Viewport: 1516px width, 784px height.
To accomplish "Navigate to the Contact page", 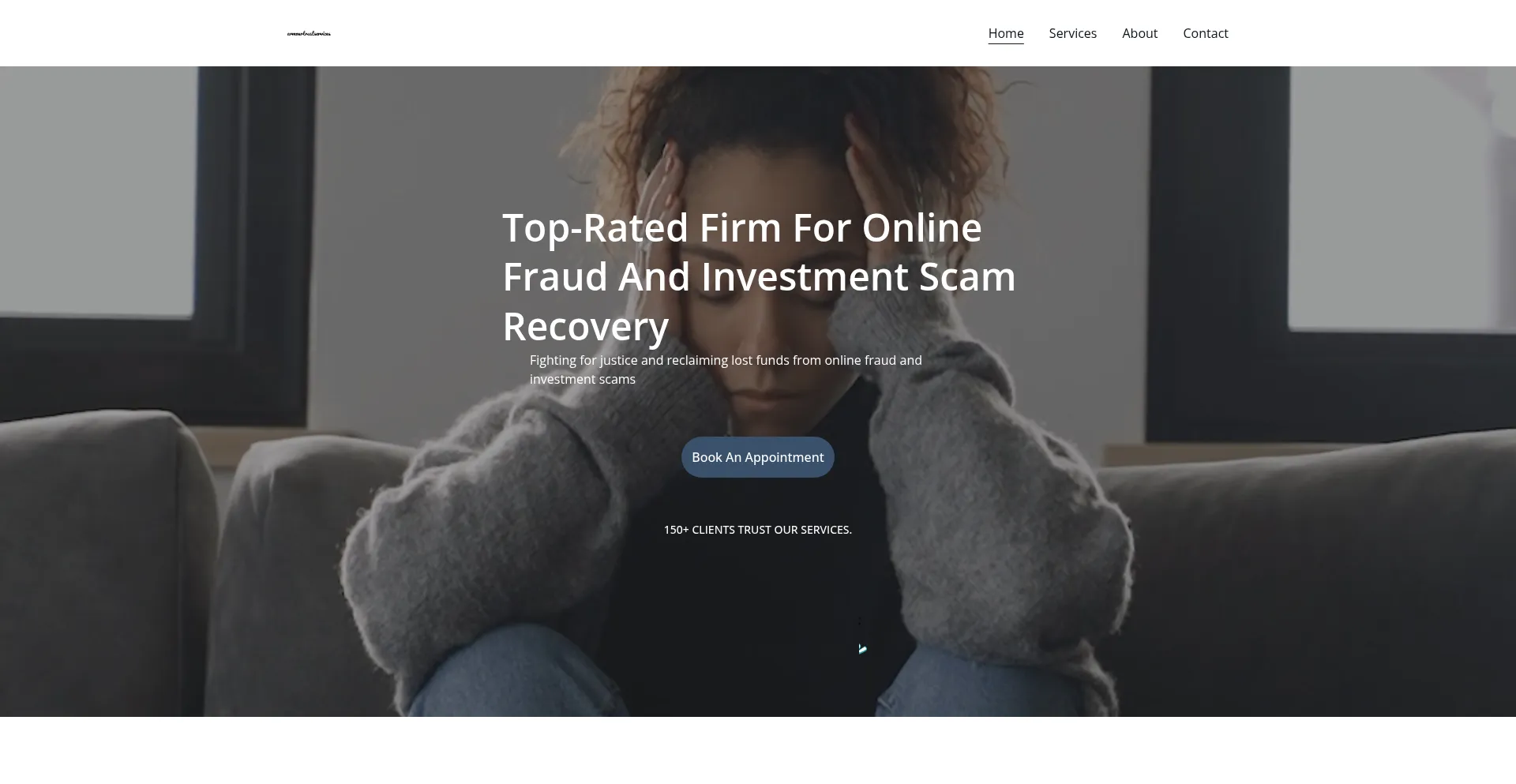I will 1205,33.
